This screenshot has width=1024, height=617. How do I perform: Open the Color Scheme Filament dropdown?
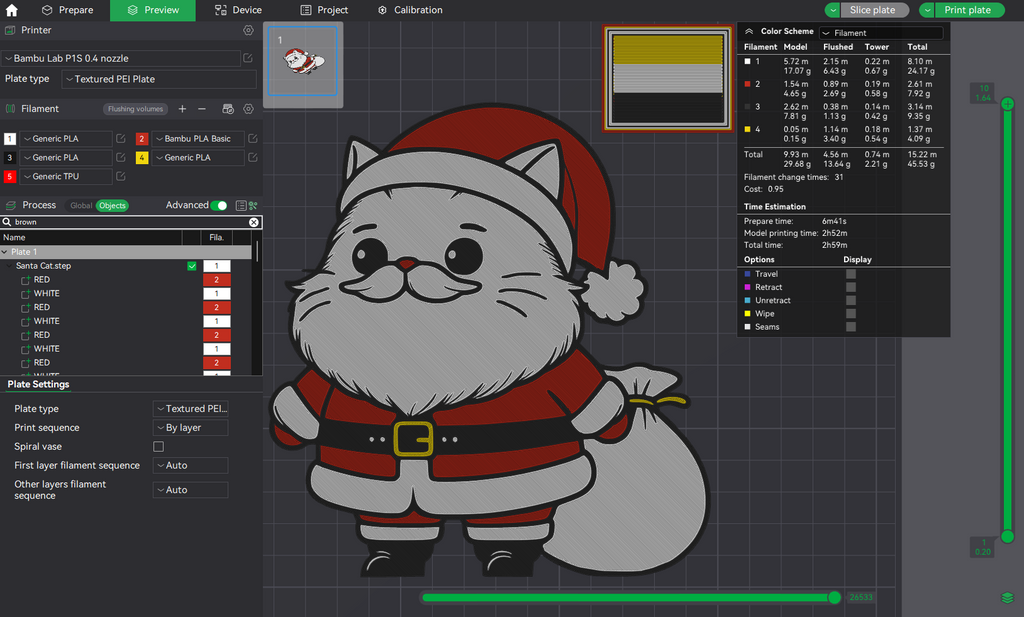point(881,33)
